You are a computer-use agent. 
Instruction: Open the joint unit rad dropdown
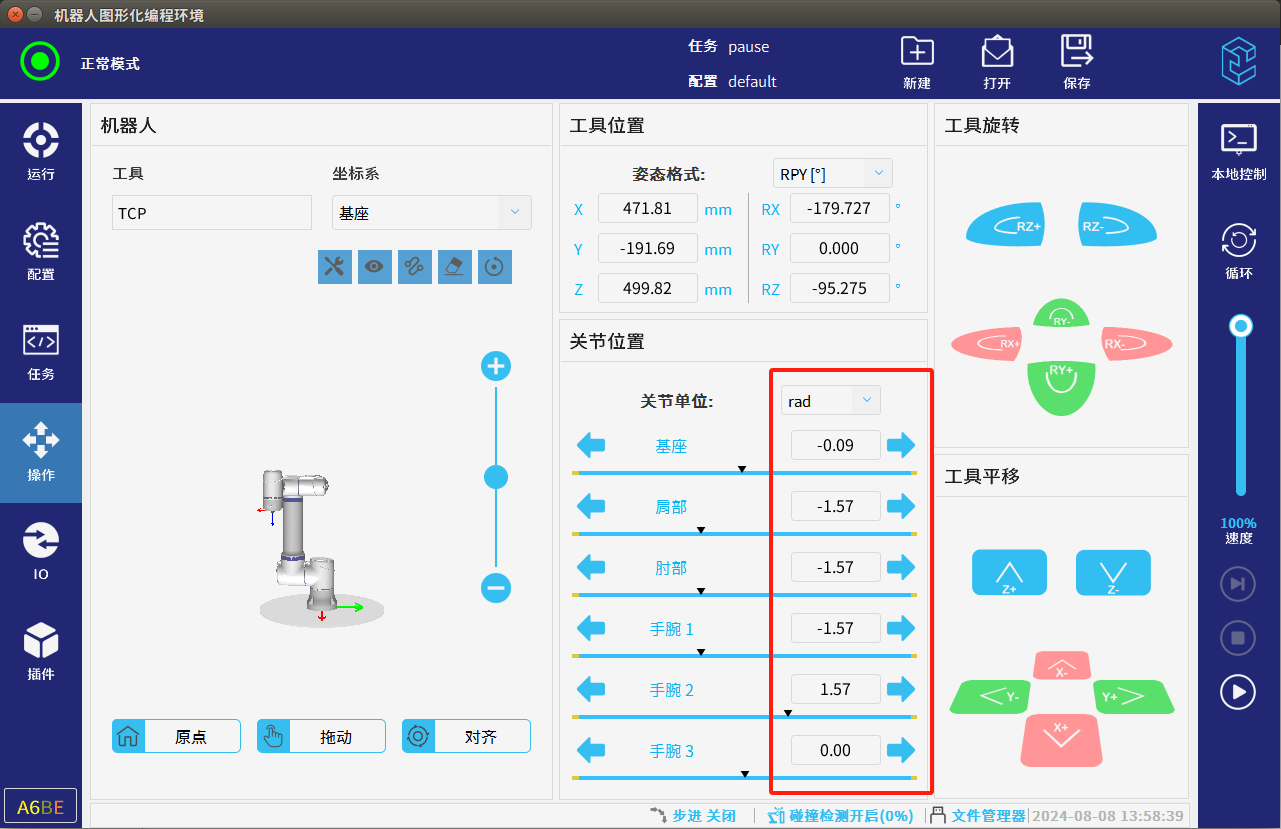click(x=830, y=401)
